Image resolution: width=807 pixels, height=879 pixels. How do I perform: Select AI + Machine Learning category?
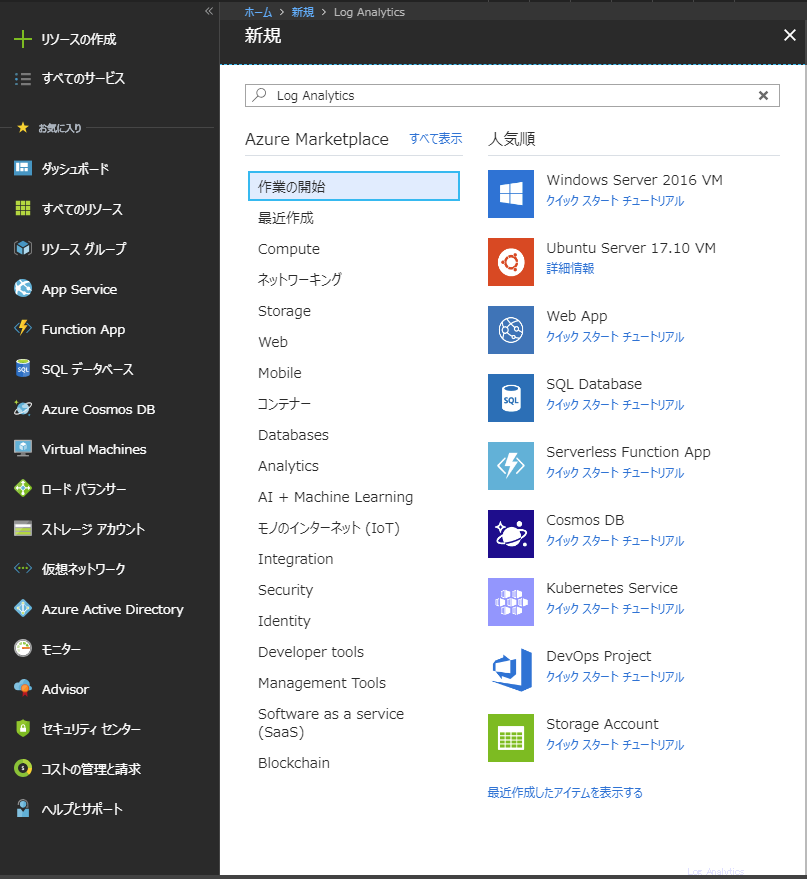click(335, 497)
